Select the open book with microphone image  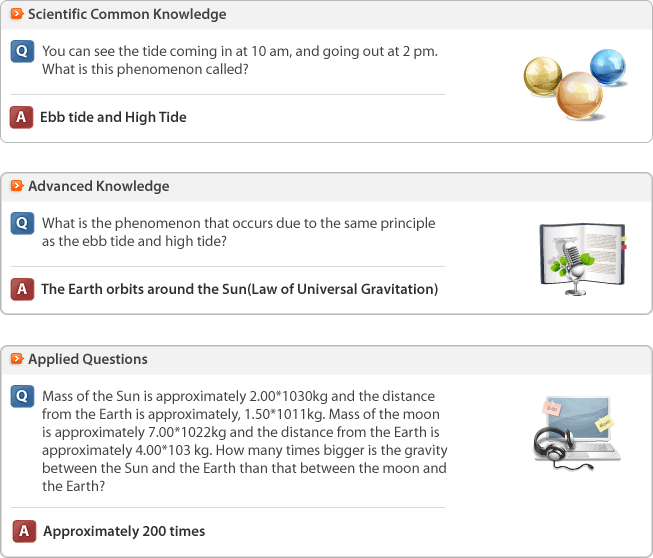pyautogui.click(x=583, y=259)
